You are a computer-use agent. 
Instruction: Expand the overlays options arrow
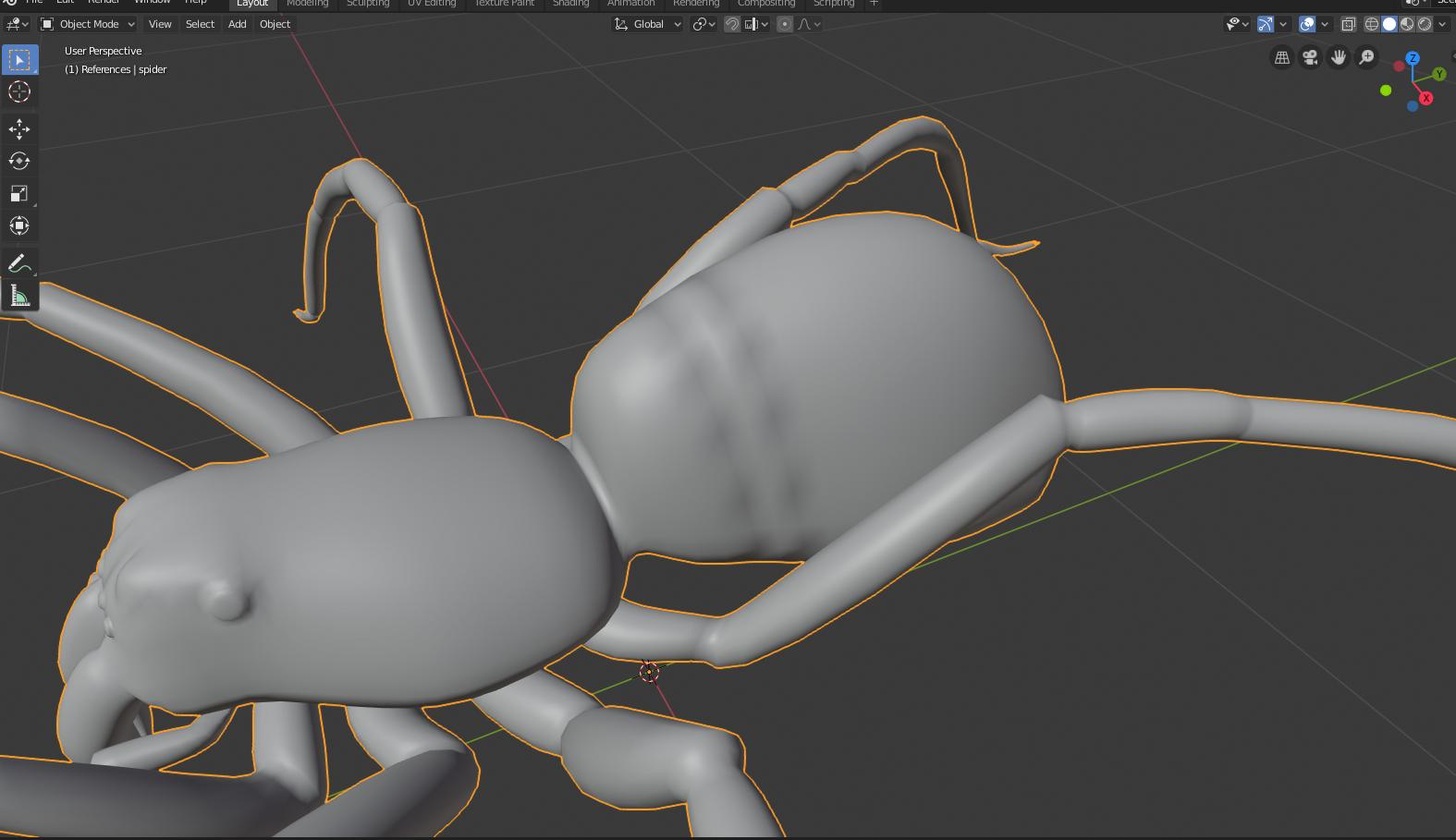[1325, 24]
